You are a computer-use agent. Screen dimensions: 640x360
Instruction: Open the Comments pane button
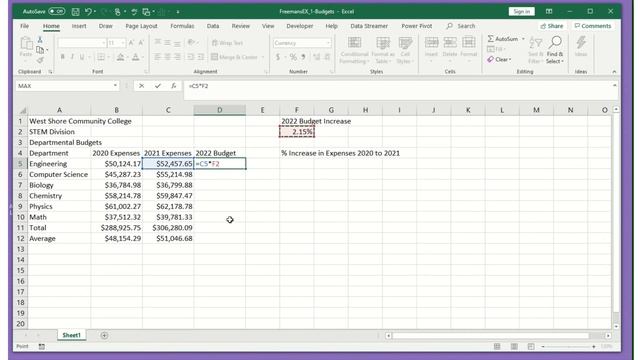pyautogui.click(x=593, y=26)
